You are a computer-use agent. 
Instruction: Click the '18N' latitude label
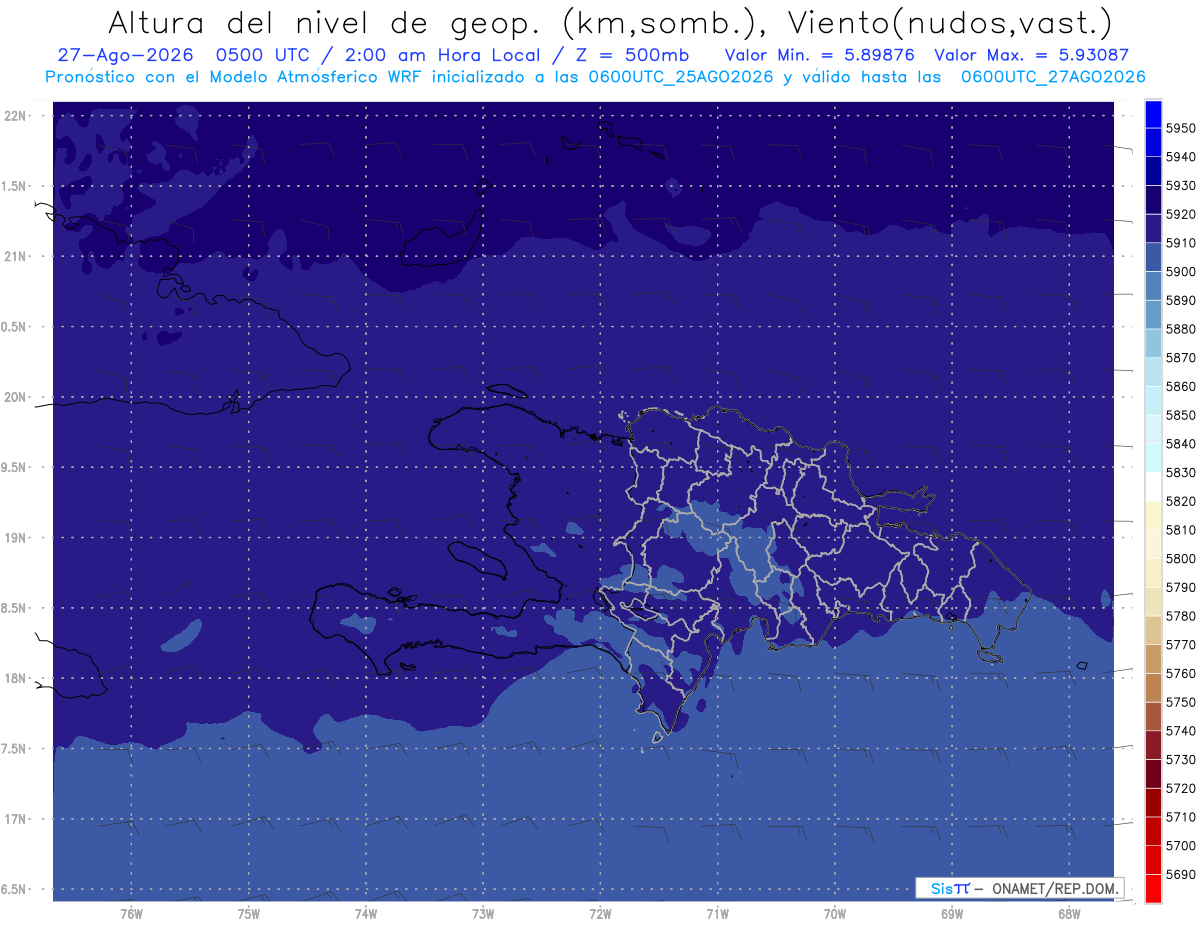17,678
